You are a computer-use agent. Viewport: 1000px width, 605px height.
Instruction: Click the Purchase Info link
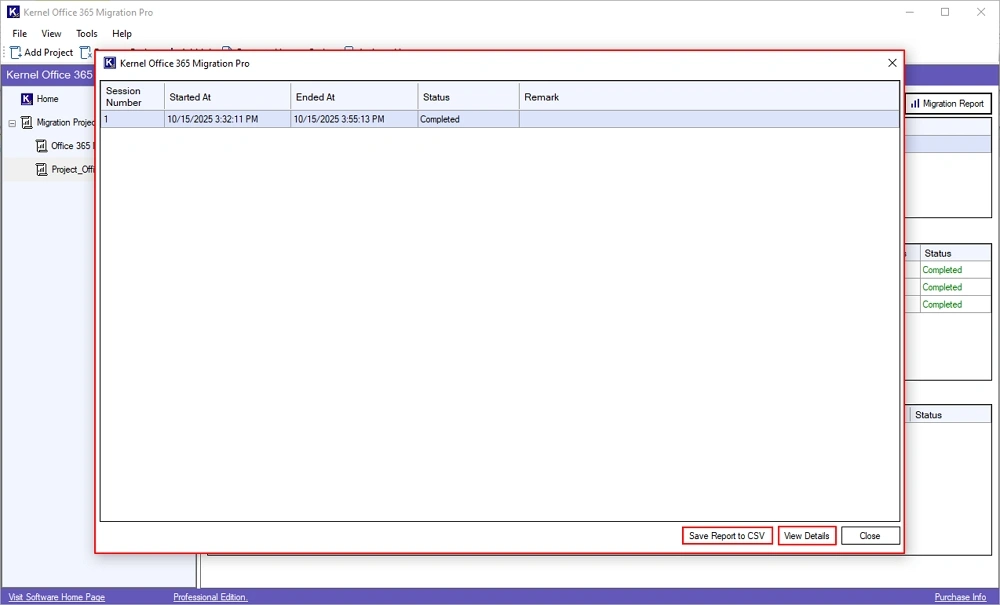[x=959, y=597]
